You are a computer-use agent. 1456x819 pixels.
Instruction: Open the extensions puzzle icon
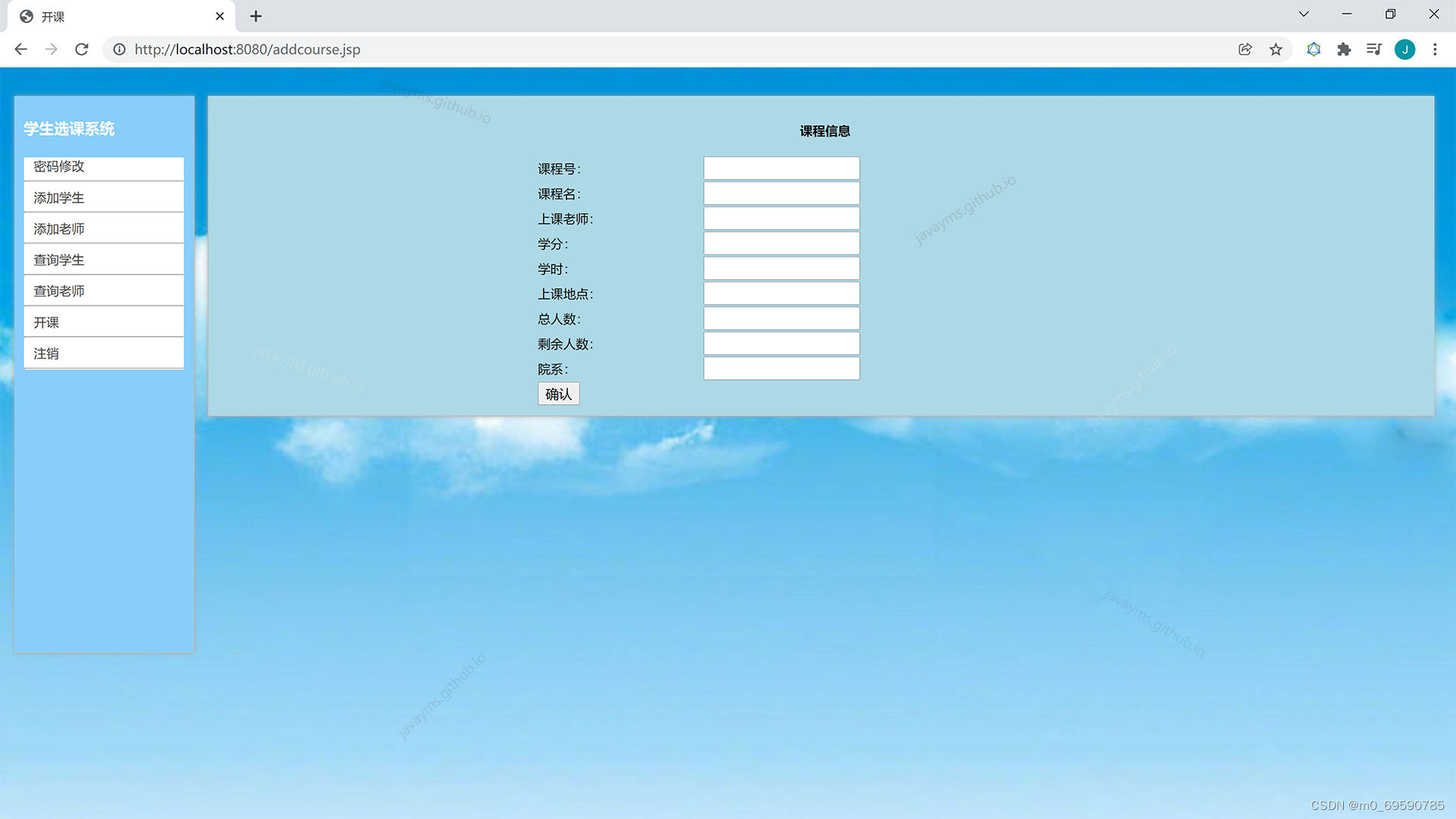point(1344,49)
